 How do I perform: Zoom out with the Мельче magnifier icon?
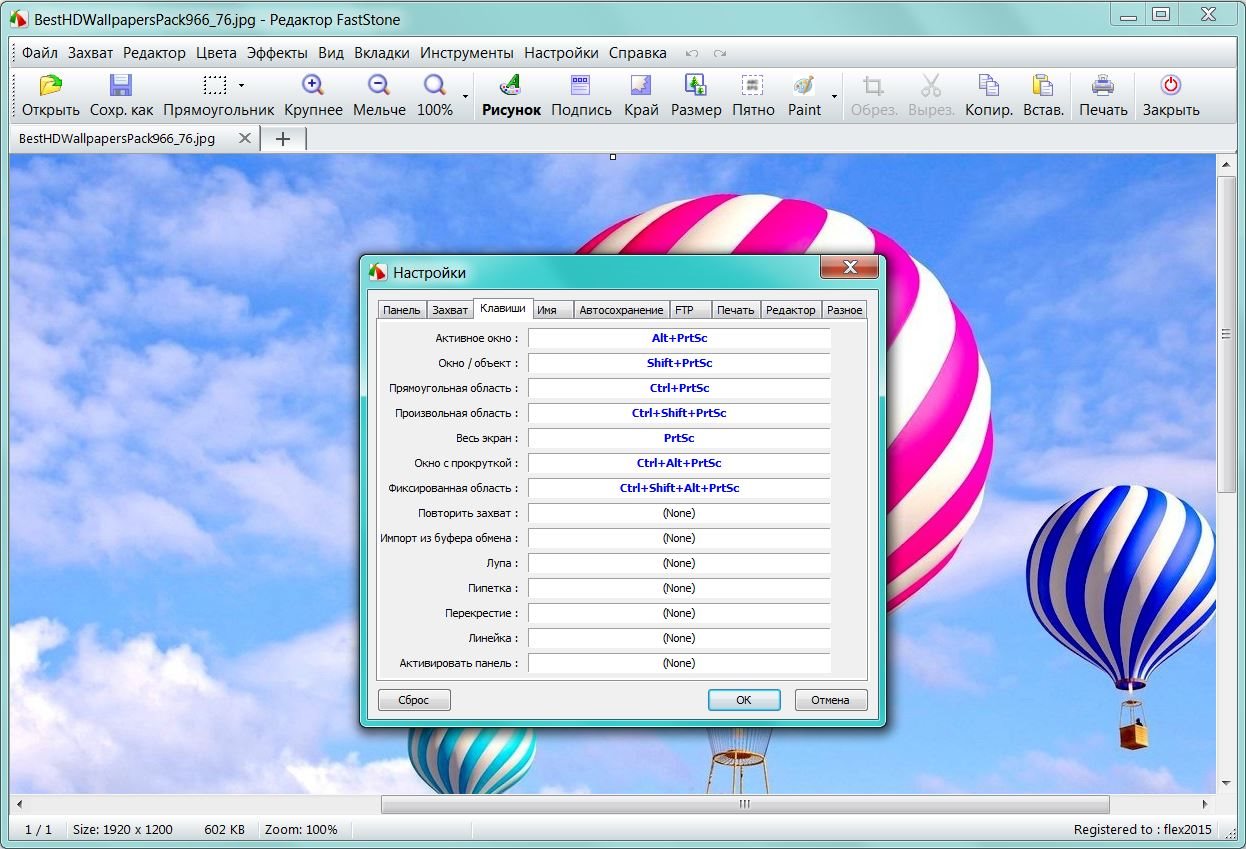pos(379,86)
